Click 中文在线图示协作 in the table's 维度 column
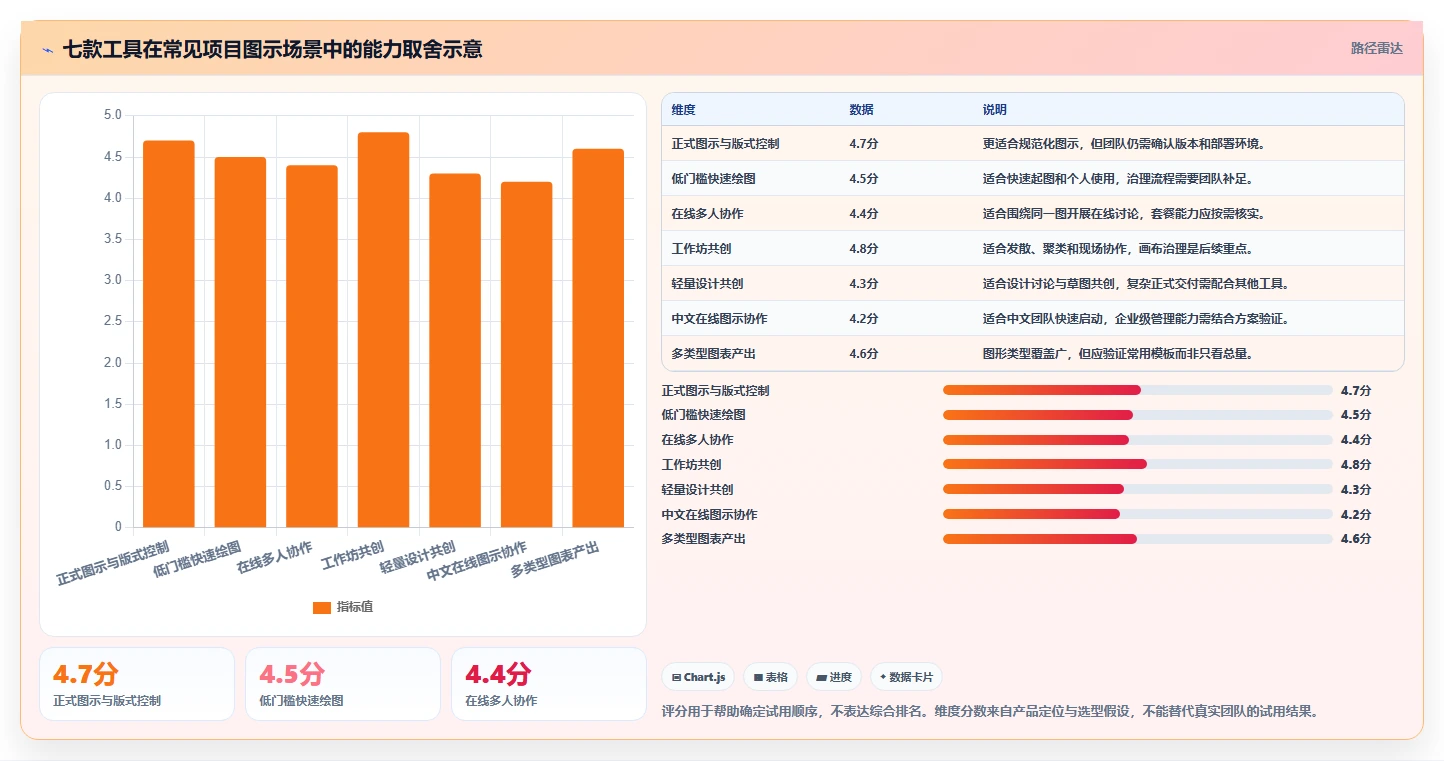This screenshot has height=761, width=1444. (720, 319)
